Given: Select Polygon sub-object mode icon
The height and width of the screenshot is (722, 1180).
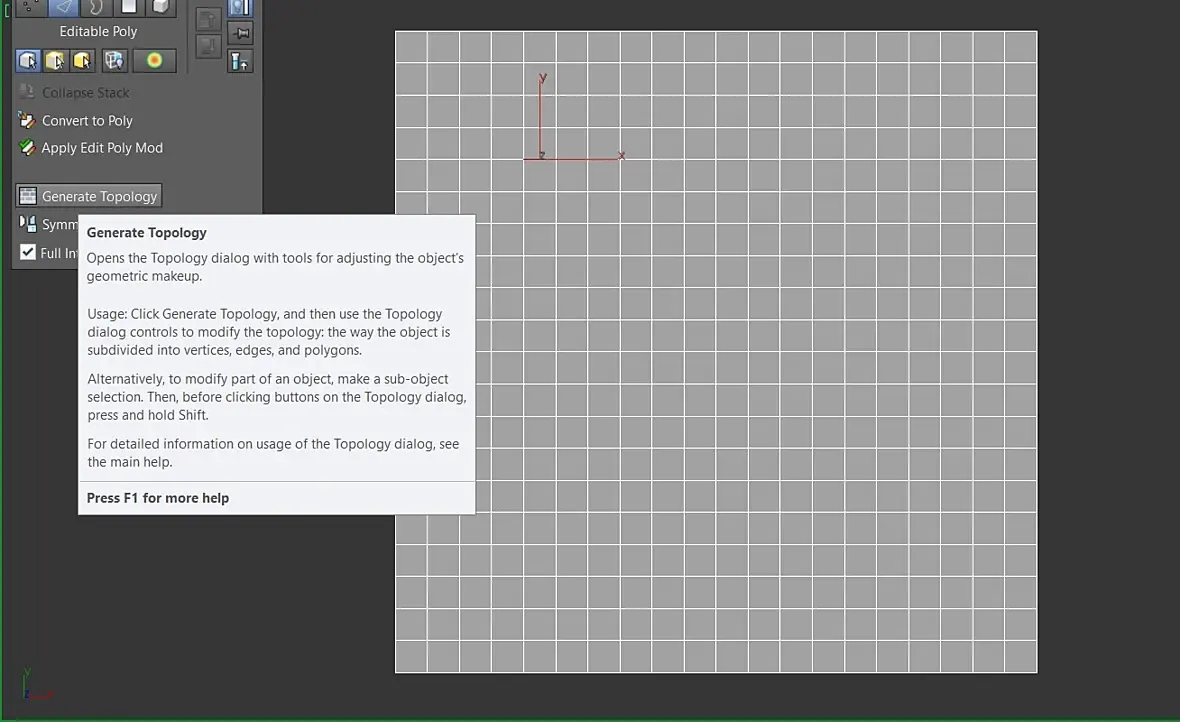Looking at the screenshot, I should 129,7.
